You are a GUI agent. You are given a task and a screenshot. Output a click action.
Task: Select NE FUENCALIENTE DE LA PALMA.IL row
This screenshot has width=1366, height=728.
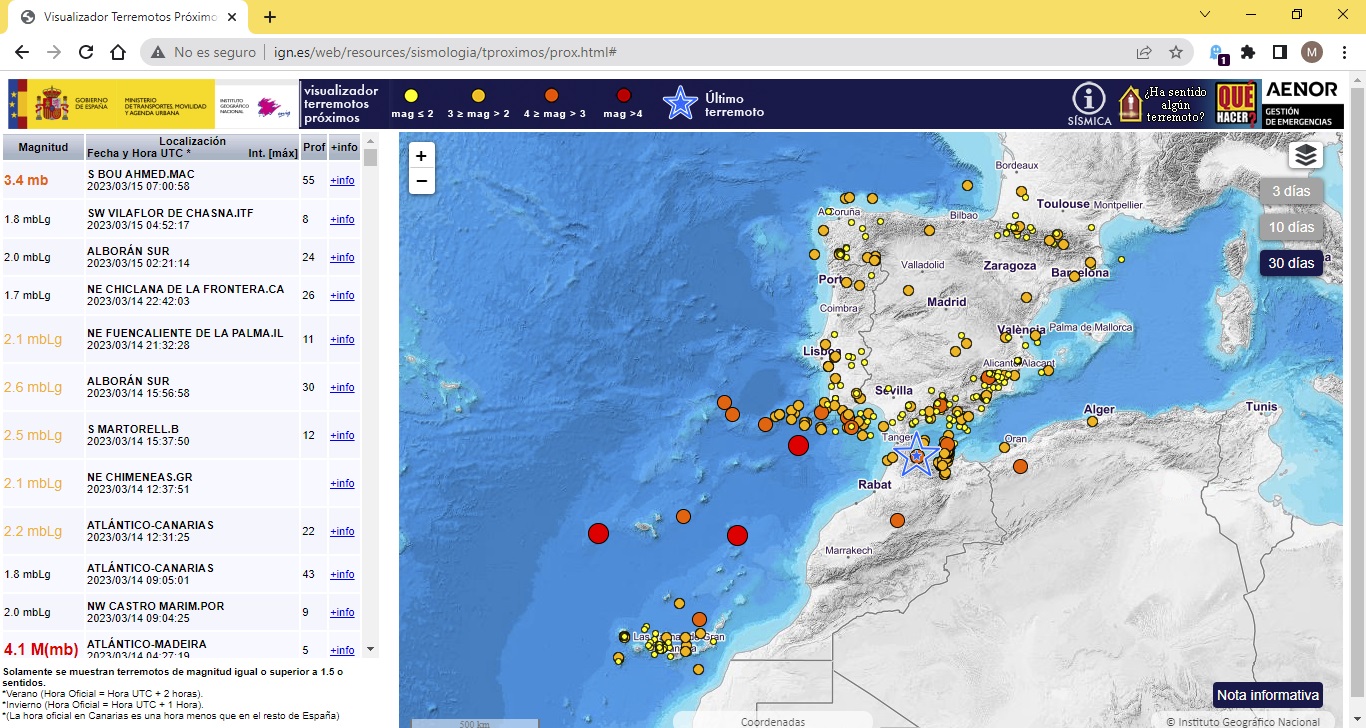click(181, 339)
